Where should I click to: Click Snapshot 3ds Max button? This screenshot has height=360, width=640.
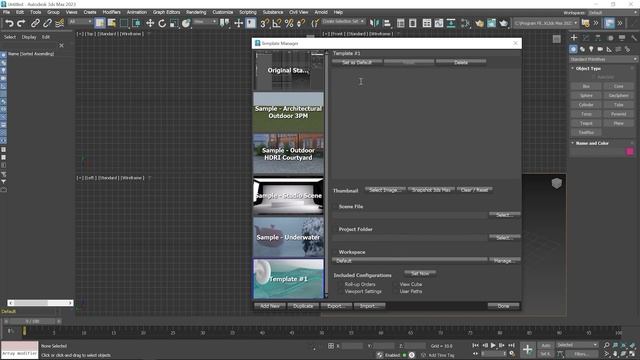431,190
